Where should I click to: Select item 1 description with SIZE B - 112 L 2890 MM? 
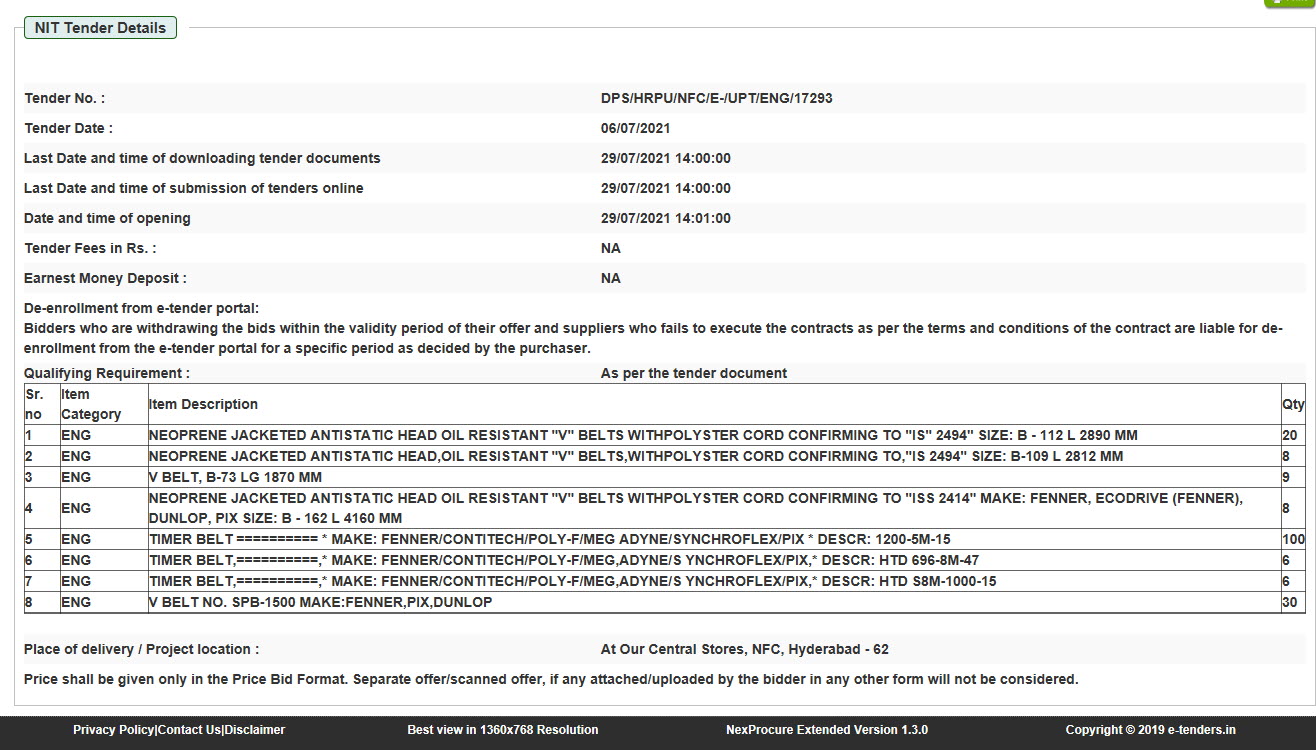click(x=643, y=435)
